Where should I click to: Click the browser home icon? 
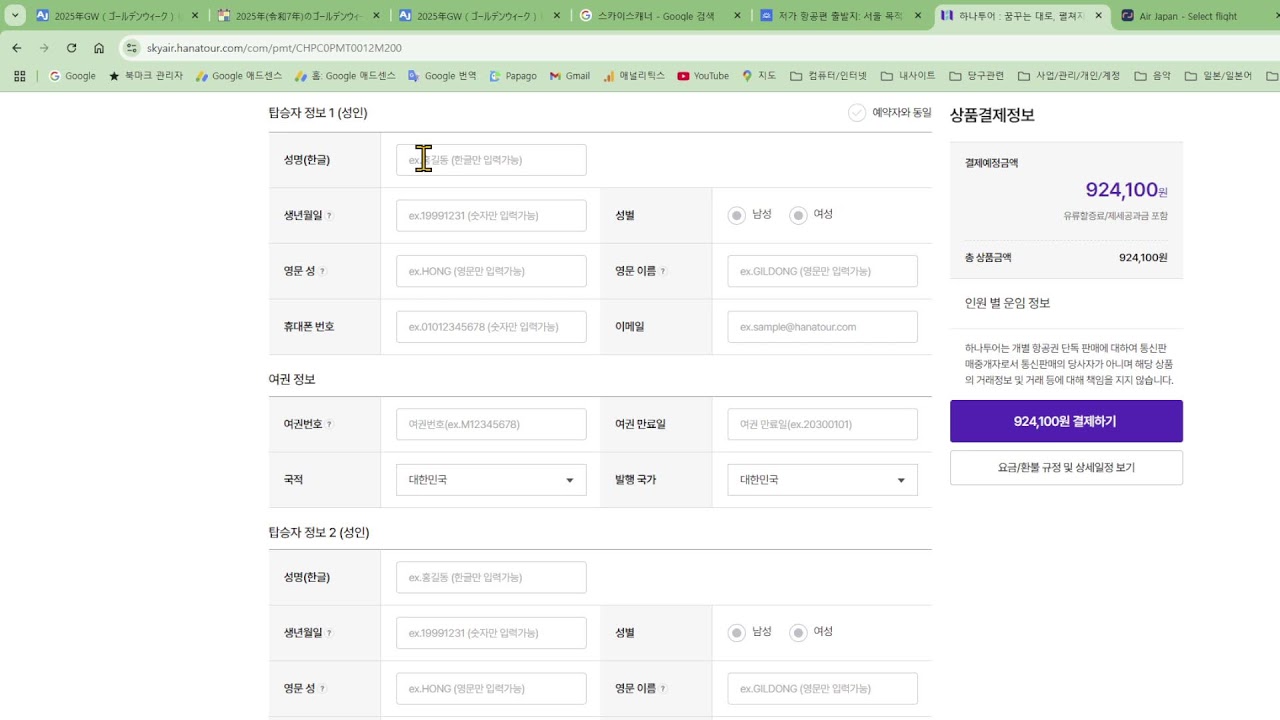point(99,48)
